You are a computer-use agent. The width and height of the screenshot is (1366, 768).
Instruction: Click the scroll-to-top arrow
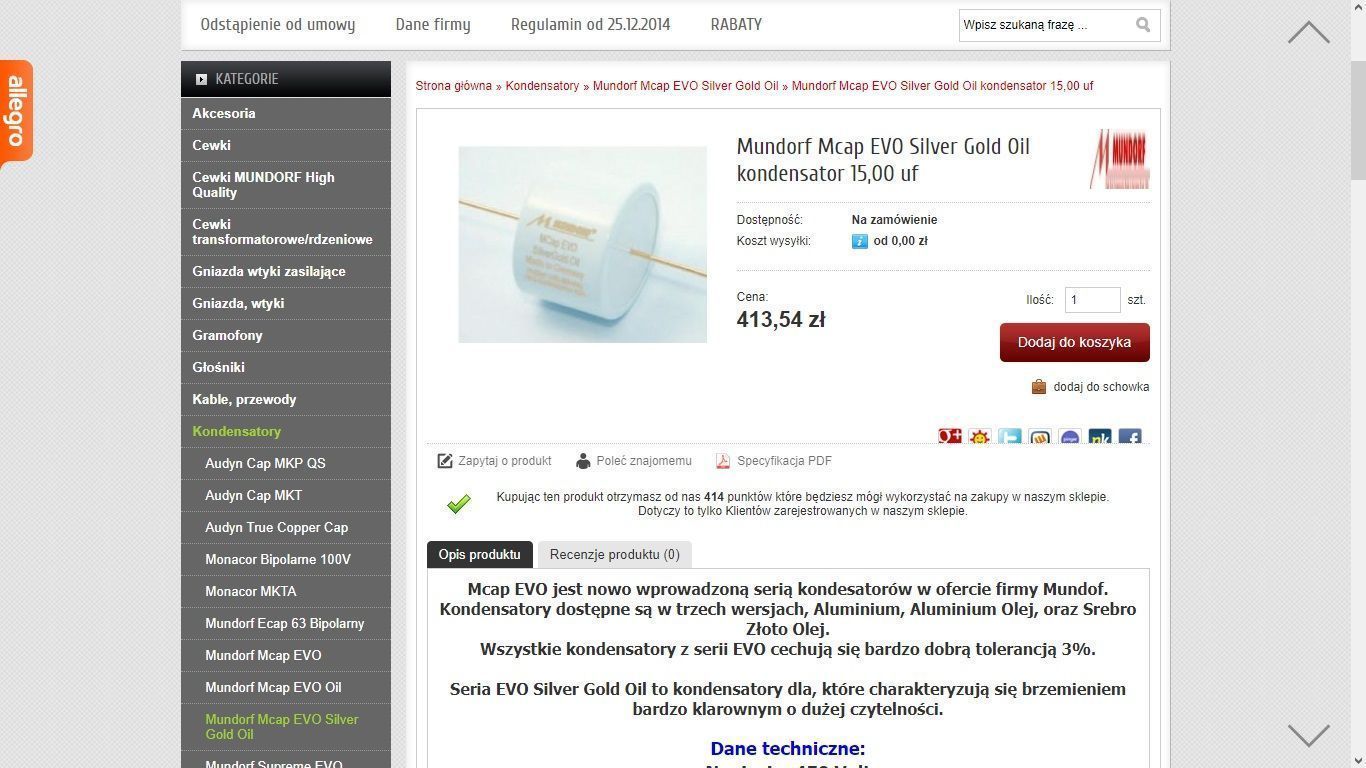pyautogui.click(x=1308, y=32)
